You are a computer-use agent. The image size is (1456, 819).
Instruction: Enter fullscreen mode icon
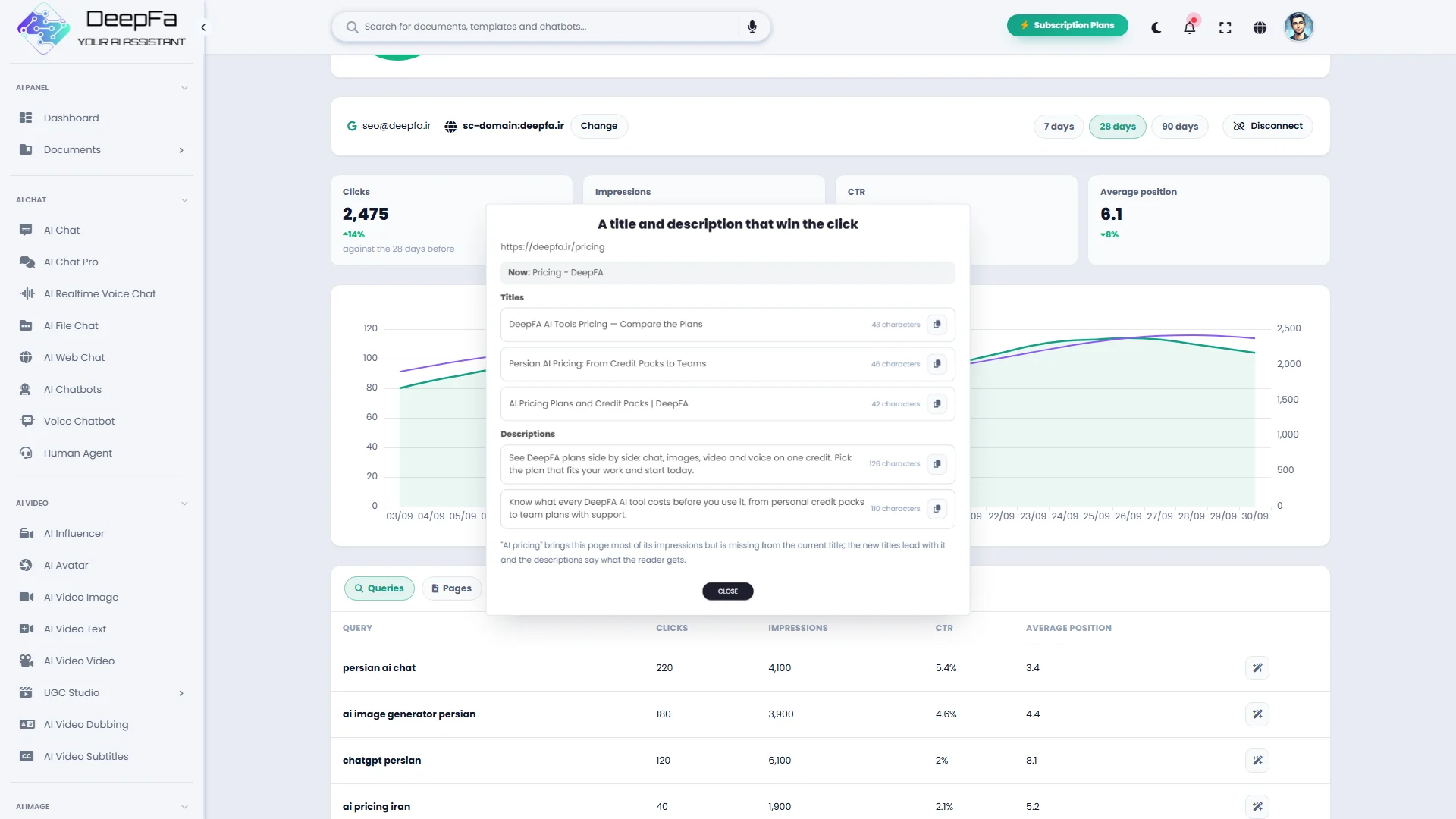coord(1225,27)
